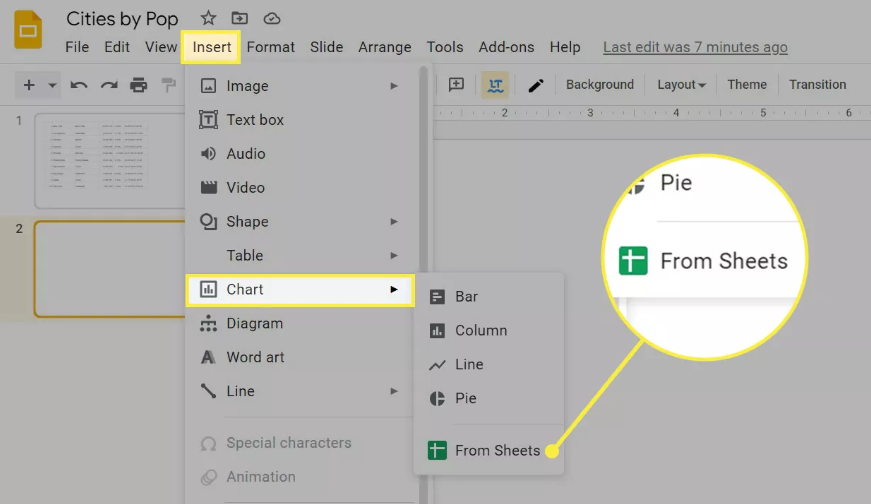Click the Undo arrow
Screen dimensions: 871x504
click(79, 85)
